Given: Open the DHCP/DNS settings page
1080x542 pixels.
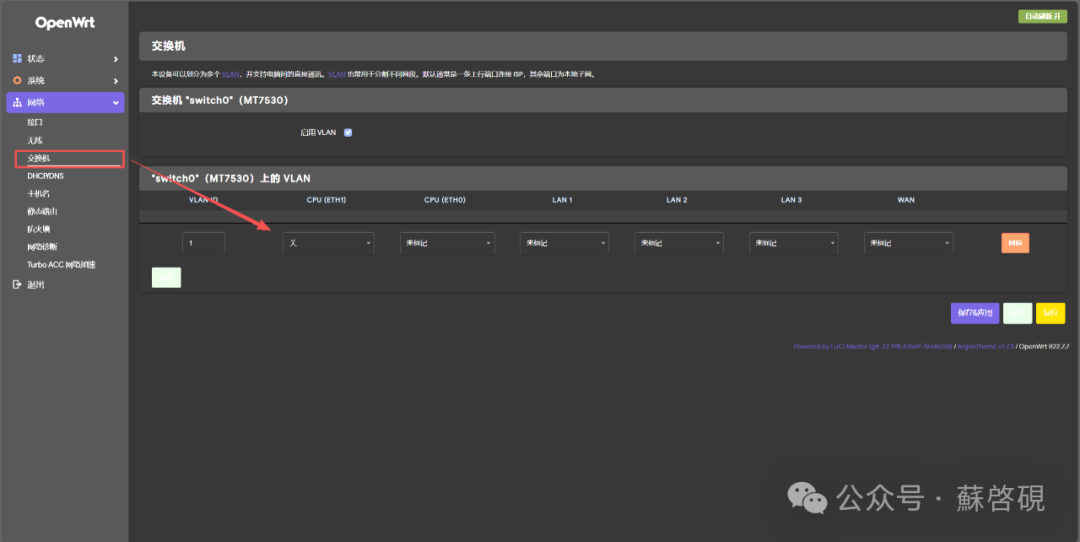Looking at the screenshot, I should click(45, 176).
